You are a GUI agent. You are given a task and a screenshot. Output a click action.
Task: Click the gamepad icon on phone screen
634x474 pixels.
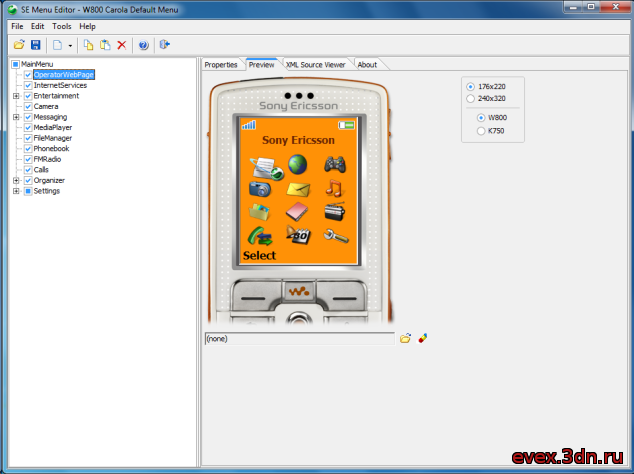[335, 165]
